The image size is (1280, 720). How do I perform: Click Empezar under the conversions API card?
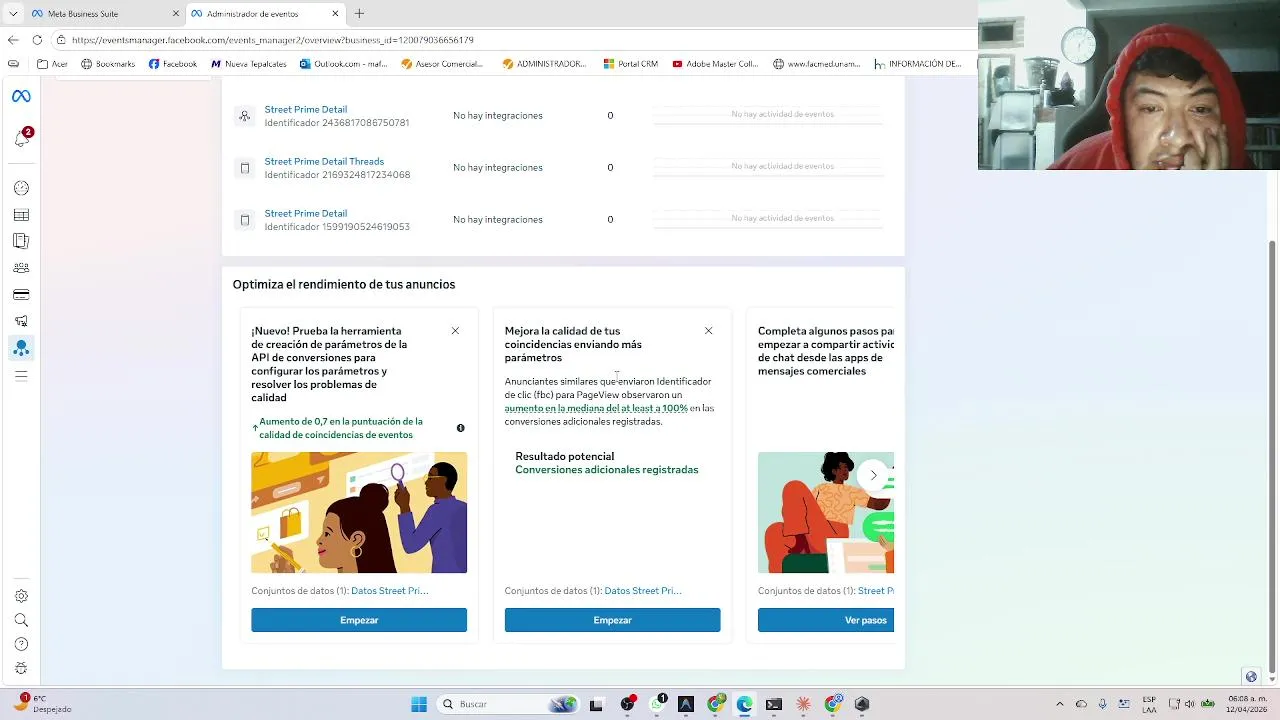359,620
